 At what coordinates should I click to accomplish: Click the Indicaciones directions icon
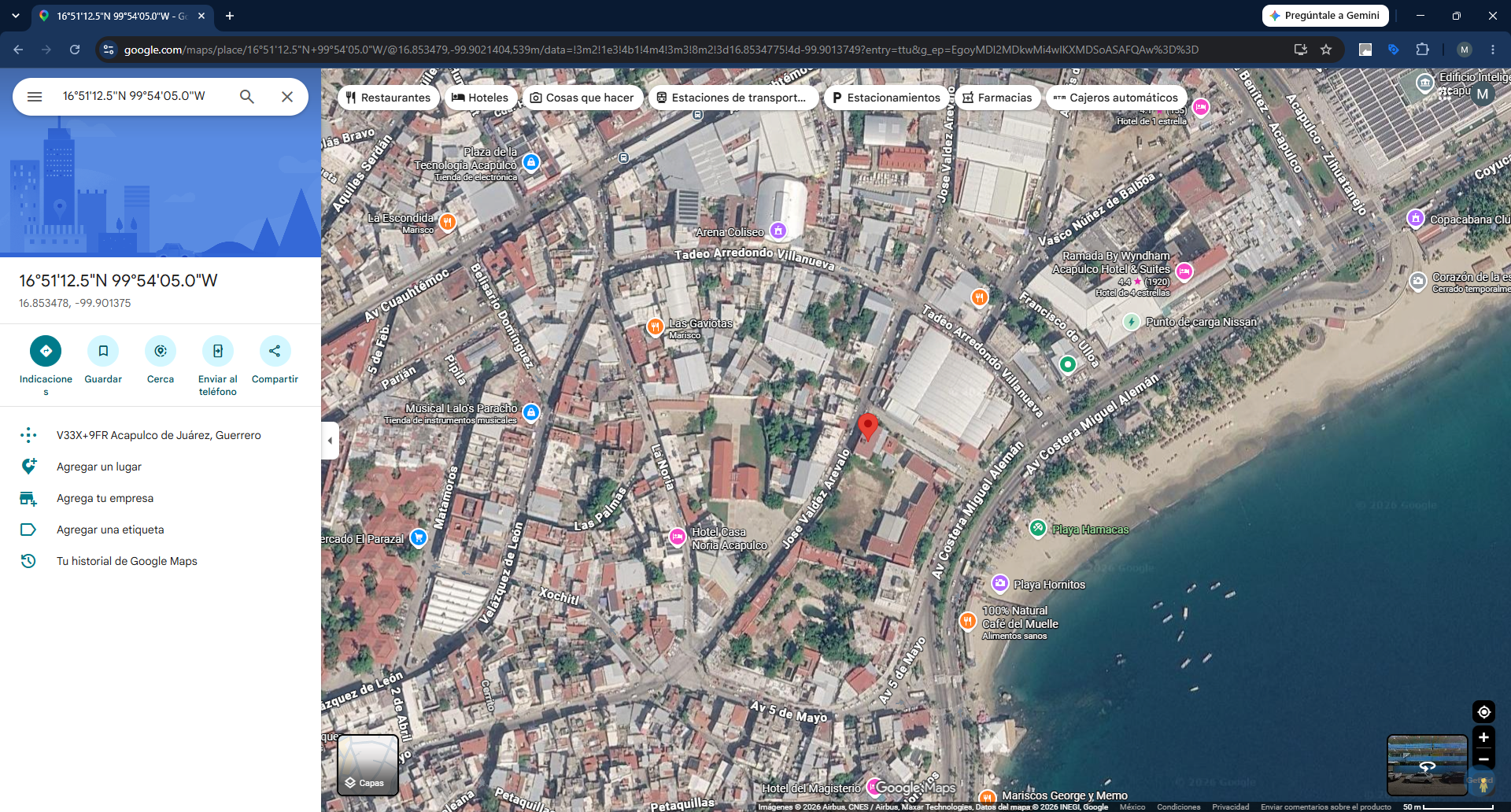[x=46, y=351]
